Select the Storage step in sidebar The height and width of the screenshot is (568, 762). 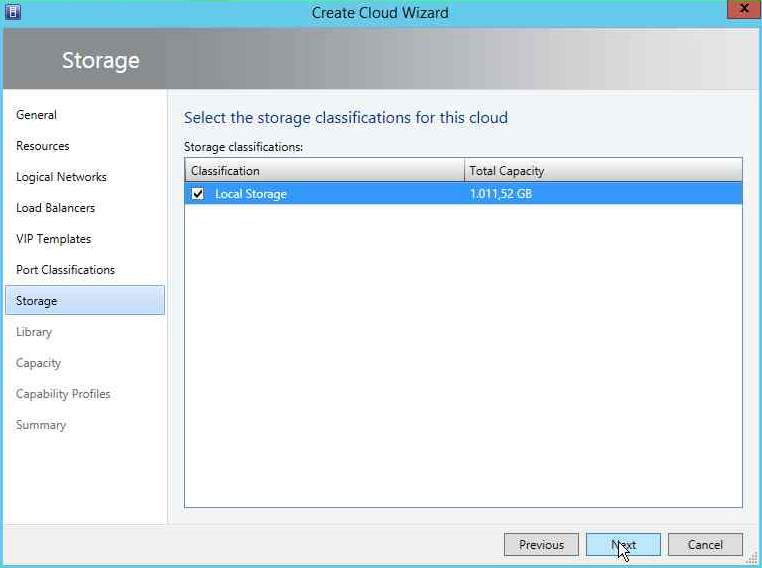(85, 300)
